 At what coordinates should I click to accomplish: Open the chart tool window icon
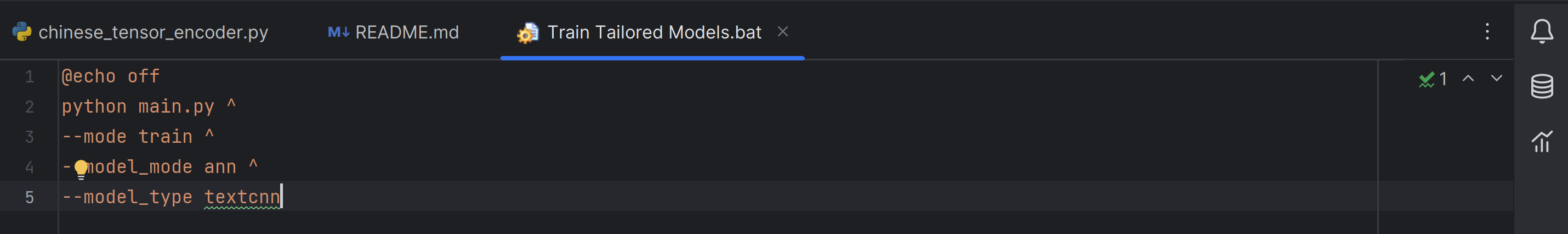tap(1541, 142)
